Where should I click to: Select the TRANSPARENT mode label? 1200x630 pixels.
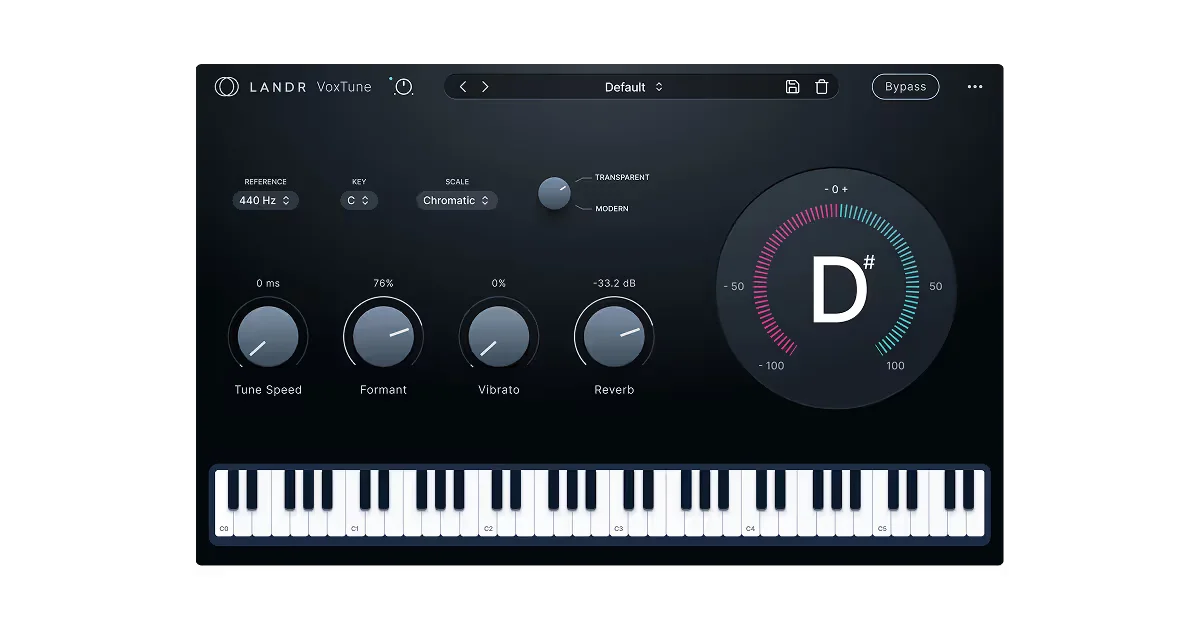point(622,177)
